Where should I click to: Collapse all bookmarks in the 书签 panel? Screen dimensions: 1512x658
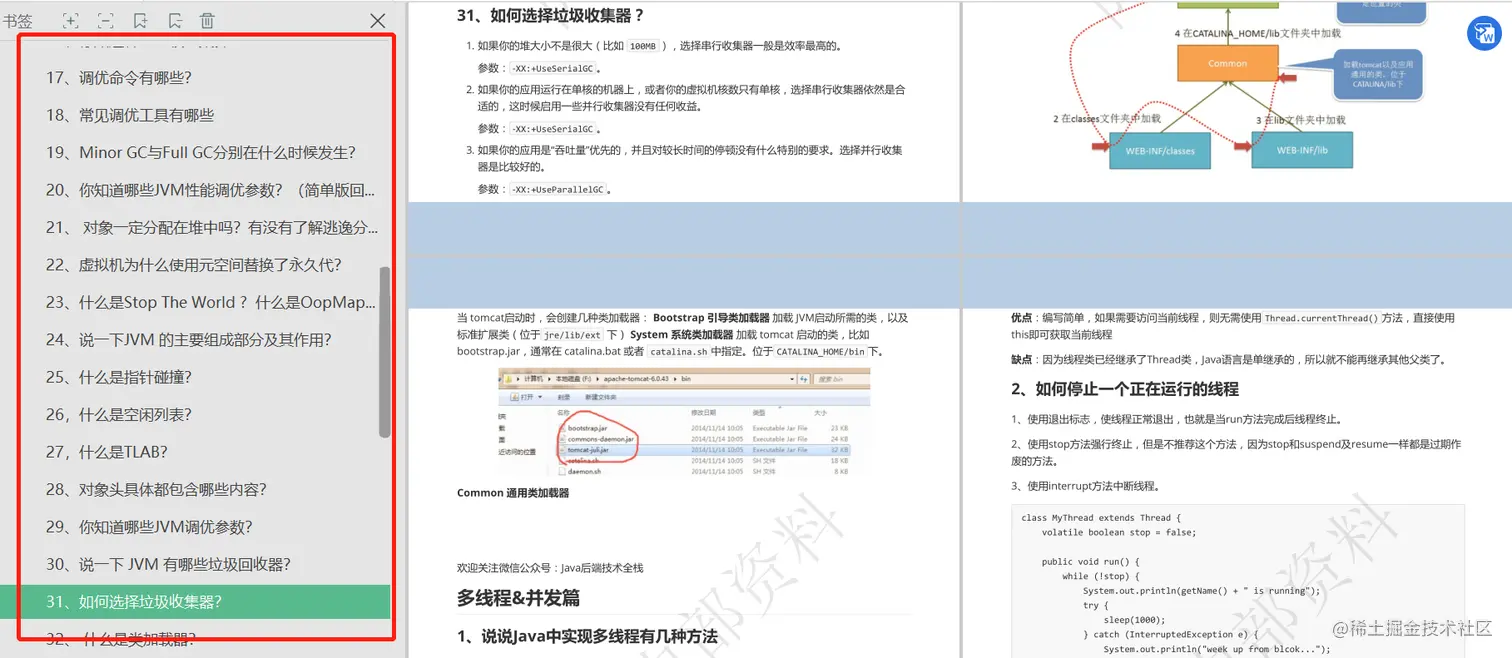105,20
